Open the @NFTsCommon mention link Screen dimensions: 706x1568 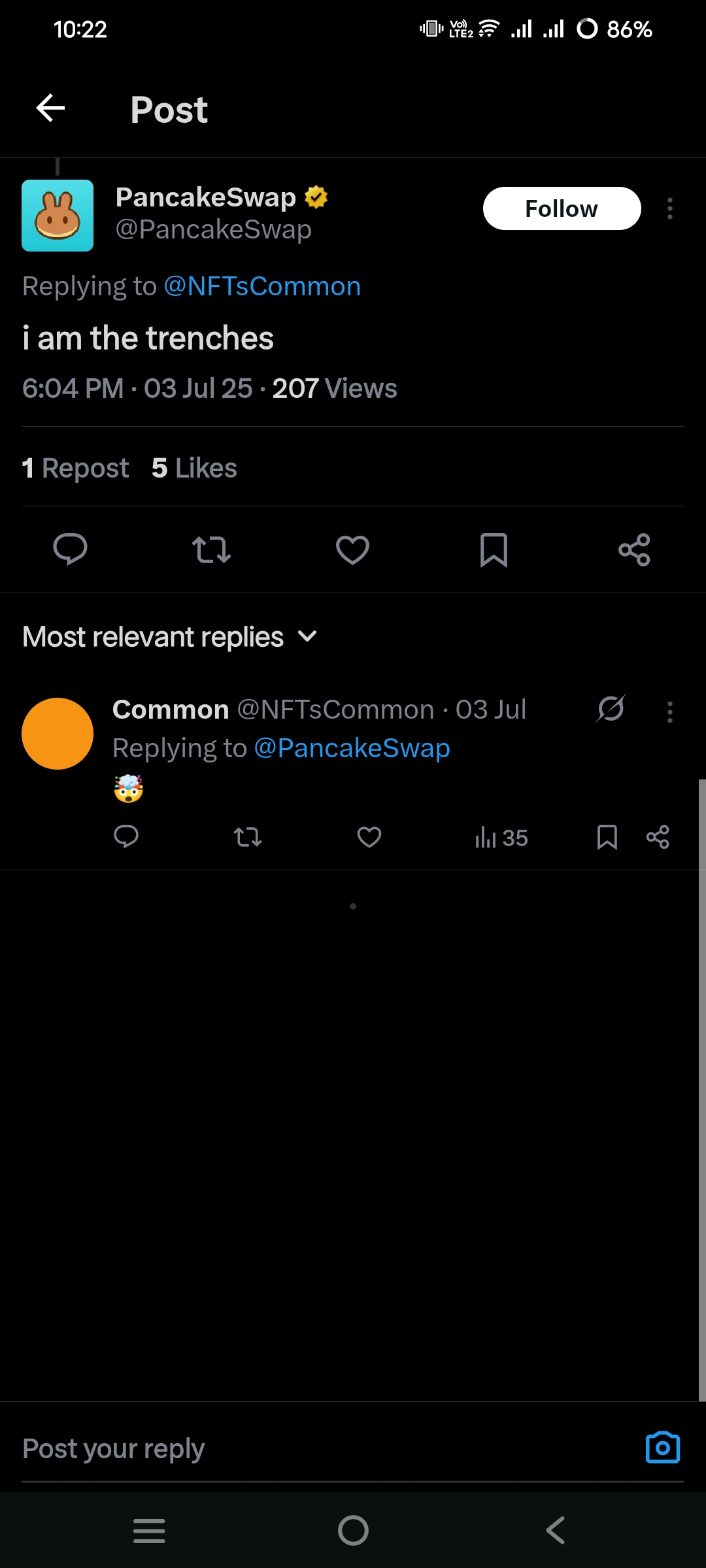click(262, 286)
